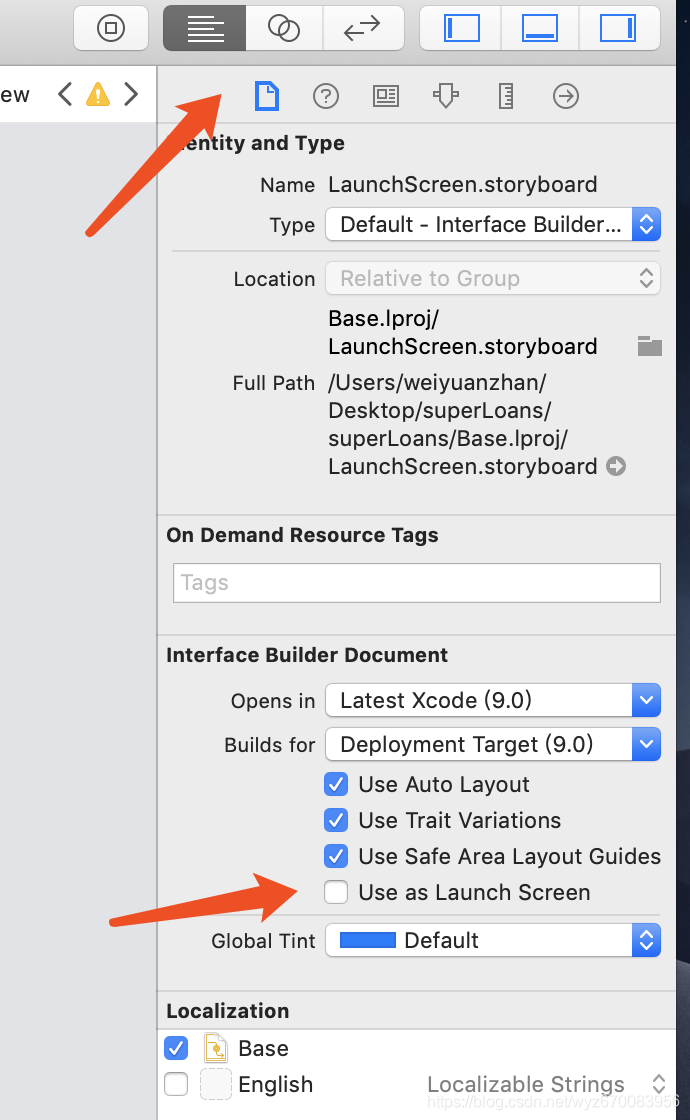Reveal the full path in Finder with the arrow icon
Image resolution: width=690 pixels, height=1120 pixels.
tap(616, 466)
